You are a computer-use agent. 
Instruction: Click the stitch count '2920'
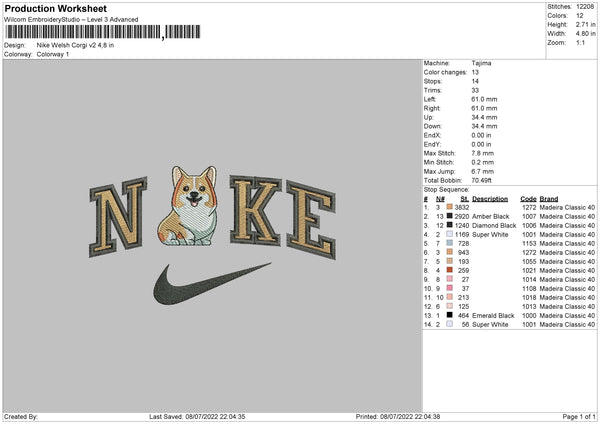click(x=461, y=217)
